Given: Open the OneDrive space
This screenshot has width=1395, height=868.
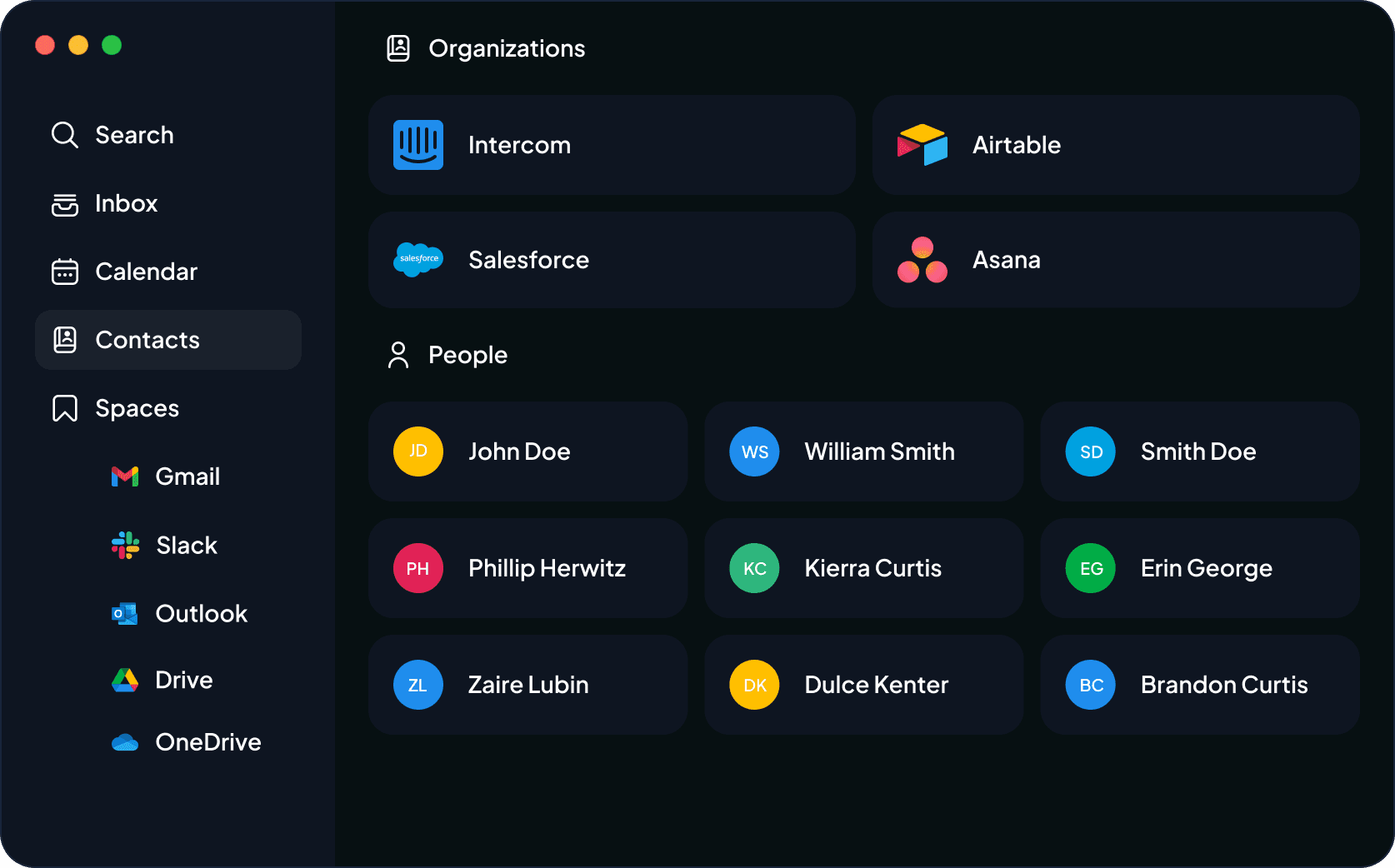Looking at the screenshot, I should click(x=187, y=742).
